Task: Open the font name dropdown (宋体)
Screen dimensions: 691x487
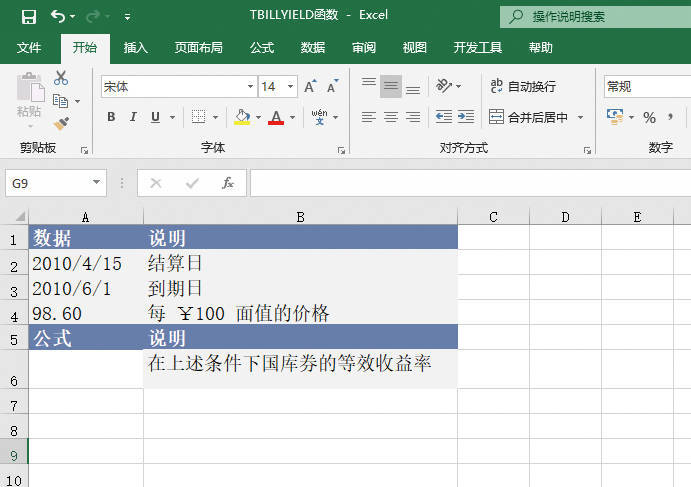Action: [x=248, y=87]
